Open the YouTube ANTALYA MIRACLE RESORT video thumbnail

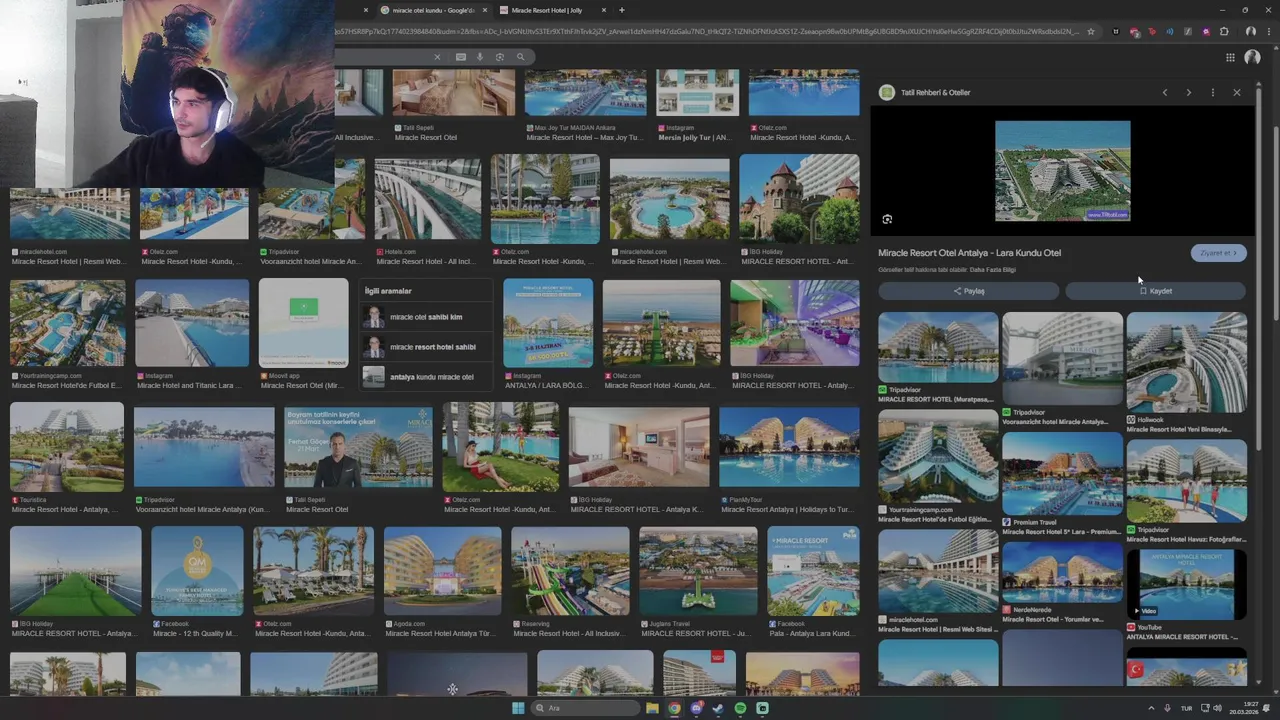click(x=1186, y=584)
